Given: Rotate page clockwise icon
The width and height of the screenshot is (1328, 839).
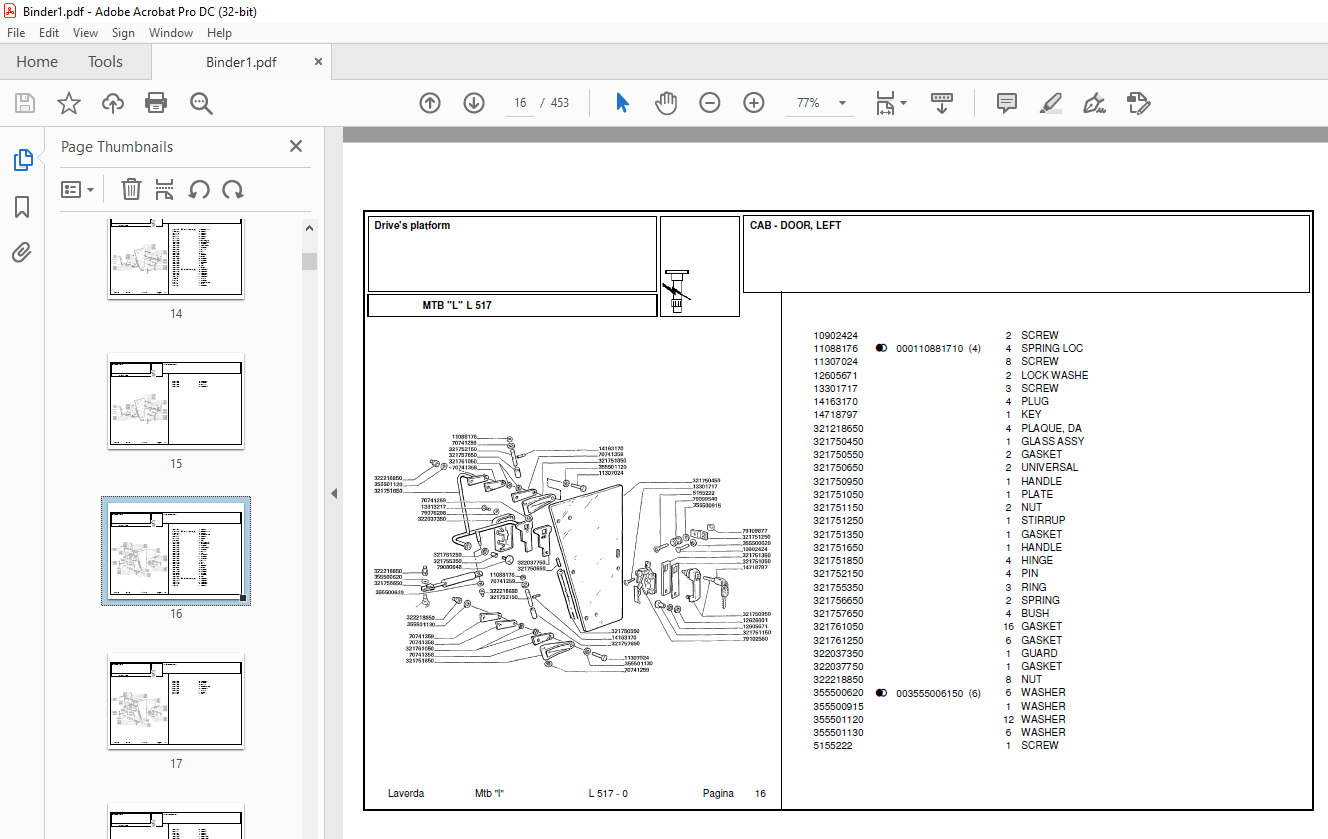Looking at the screenshot, I should click(233, 189).
